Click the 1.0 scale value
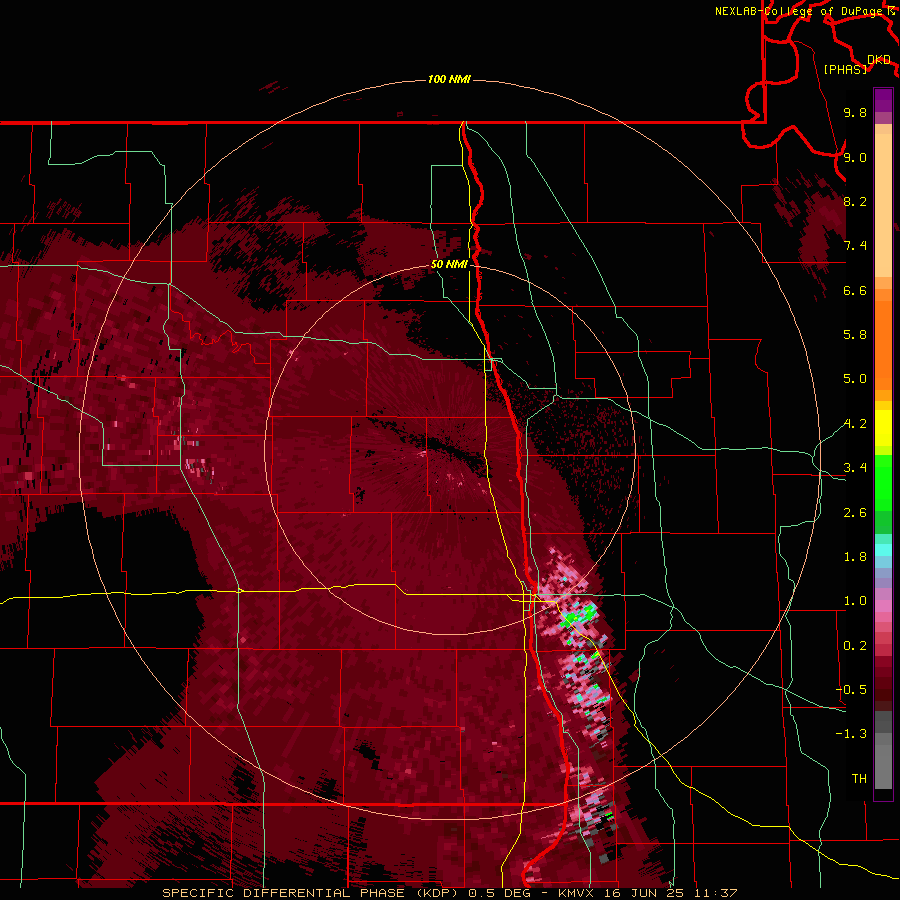 855,601
